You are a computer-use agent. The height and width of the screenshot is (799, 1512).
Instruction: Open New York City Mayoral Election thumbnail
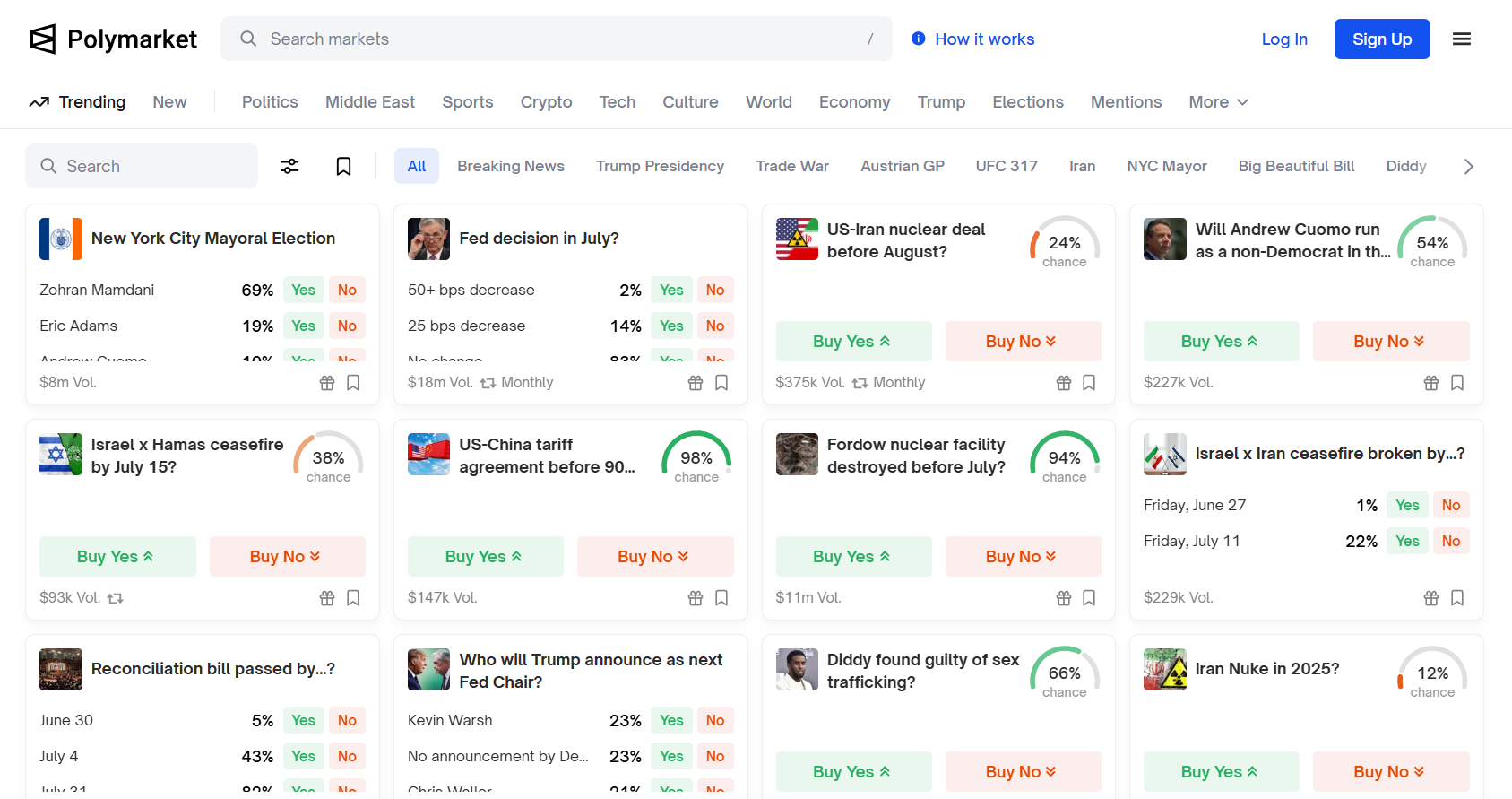[61, 239]
